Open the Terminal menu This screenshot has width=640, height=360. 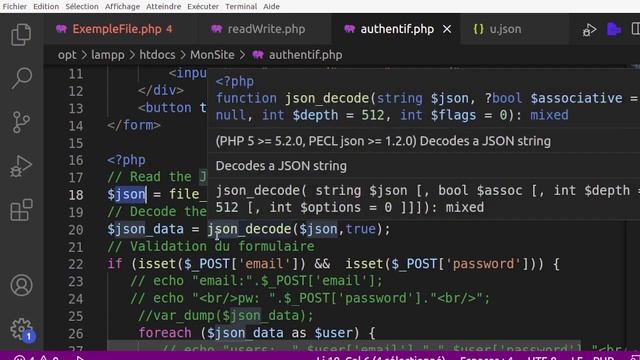(241, 7)
